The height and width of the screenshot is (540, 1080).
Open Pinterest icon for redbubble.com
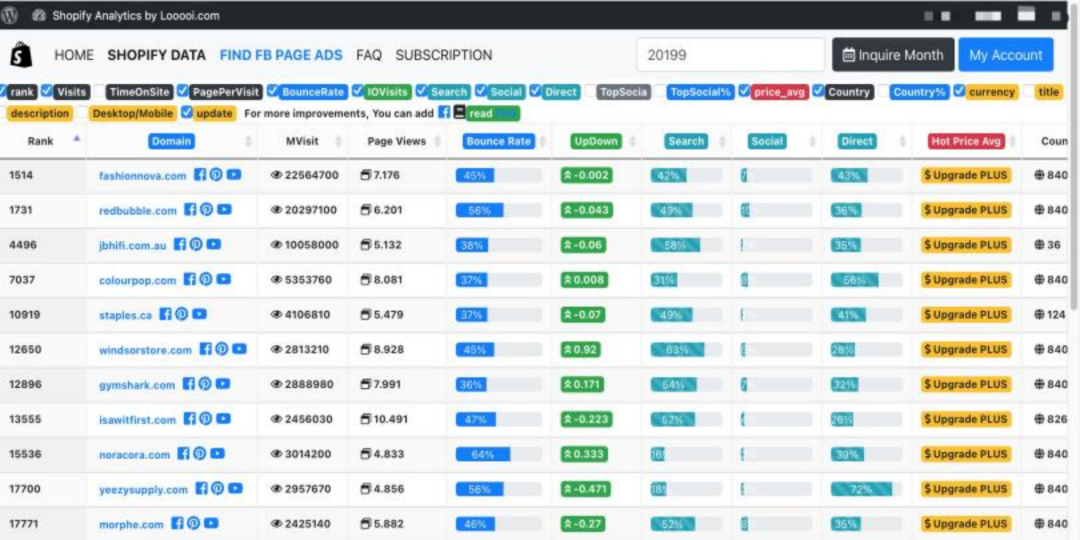[x=206, y=210]
